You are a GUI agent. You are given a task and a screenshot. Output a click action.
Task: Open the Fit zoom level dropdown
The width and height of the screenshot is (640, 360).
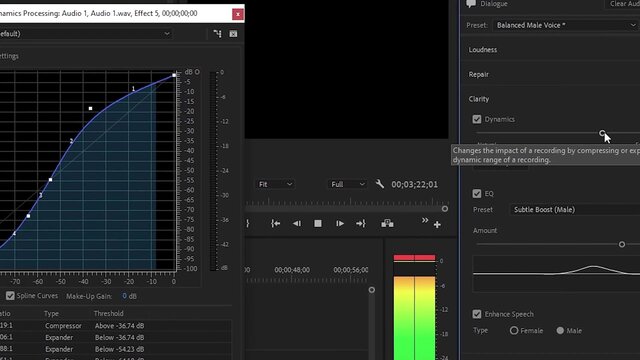point(276,184)
